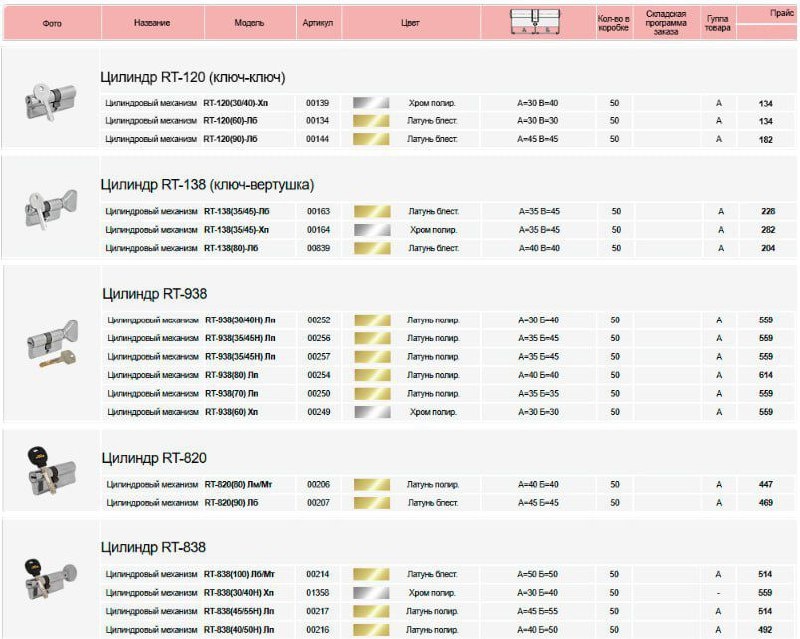Screen dimensions: 800x639
Task: Click brass swatch in row 00206
Action: click(x=372, y=484)
